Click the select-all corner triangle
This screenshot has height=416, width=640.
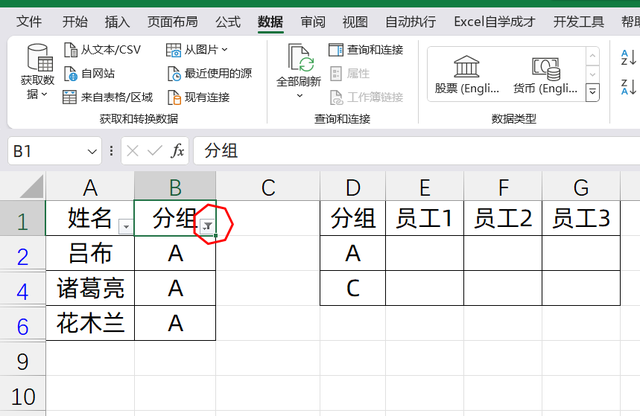click(32, 187)
